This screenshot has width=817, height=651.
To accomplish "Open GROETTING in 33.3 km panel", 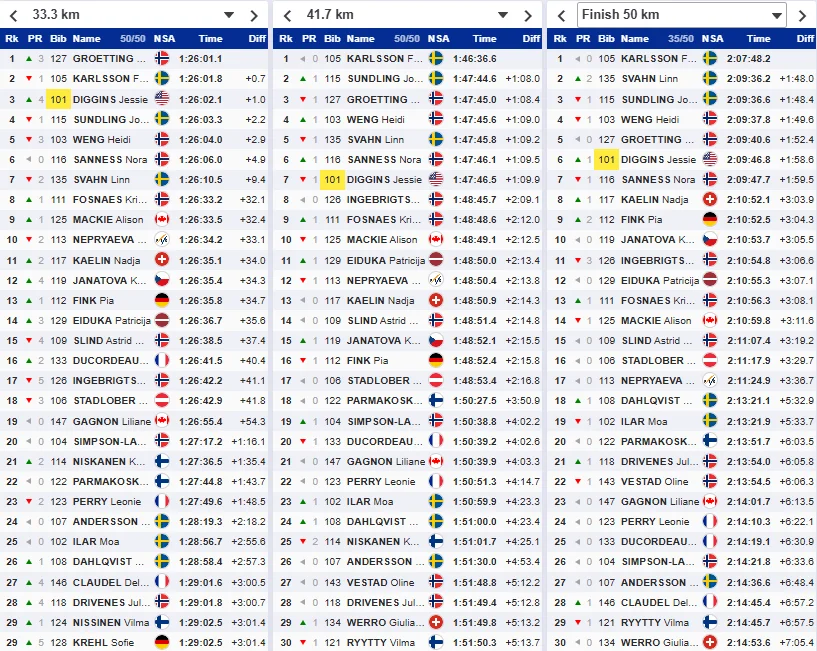I will click(x=109, y=58).
